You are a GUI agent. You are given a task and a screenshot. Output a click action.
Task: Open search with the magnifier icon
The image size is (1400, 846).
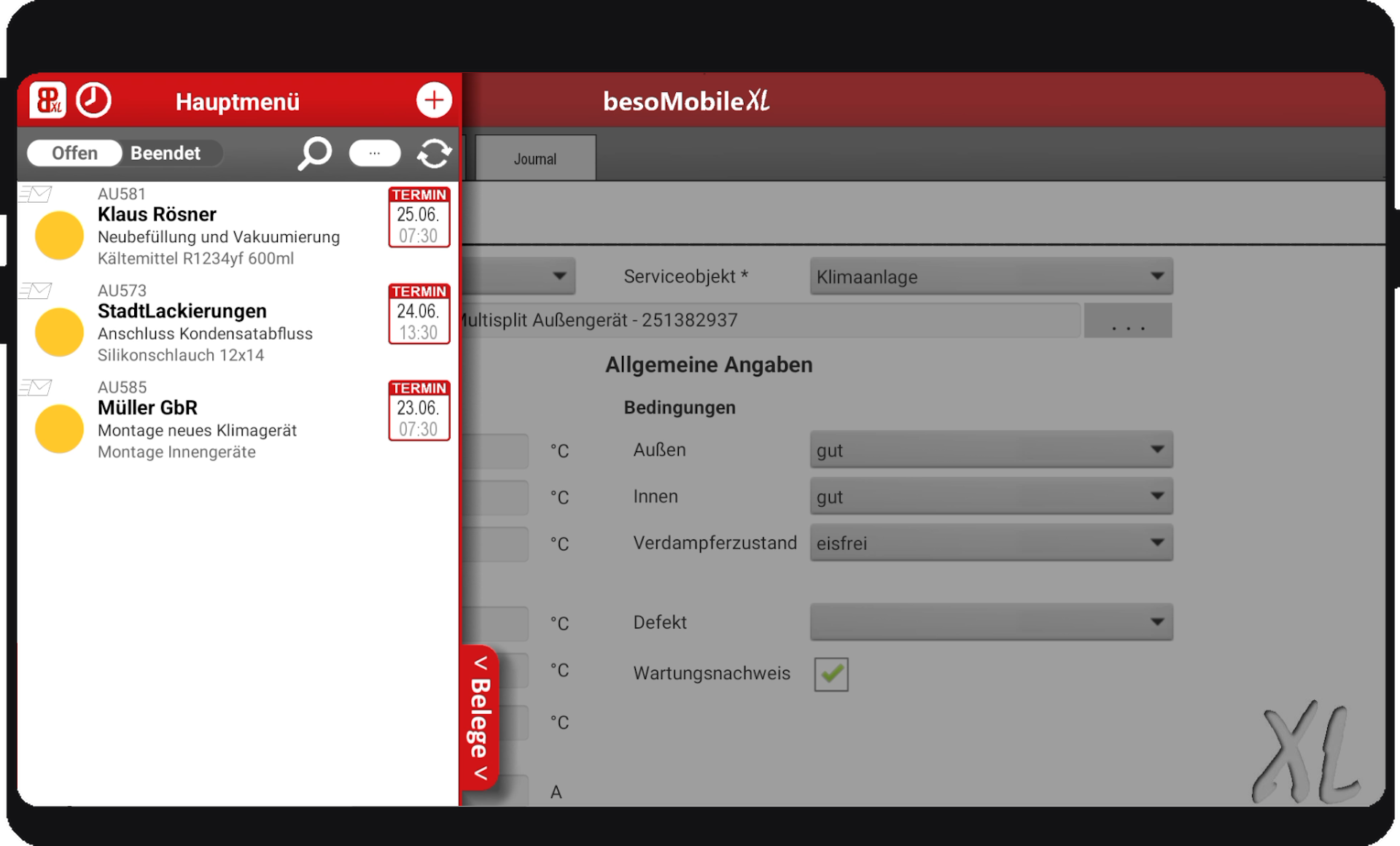(315, 153)
